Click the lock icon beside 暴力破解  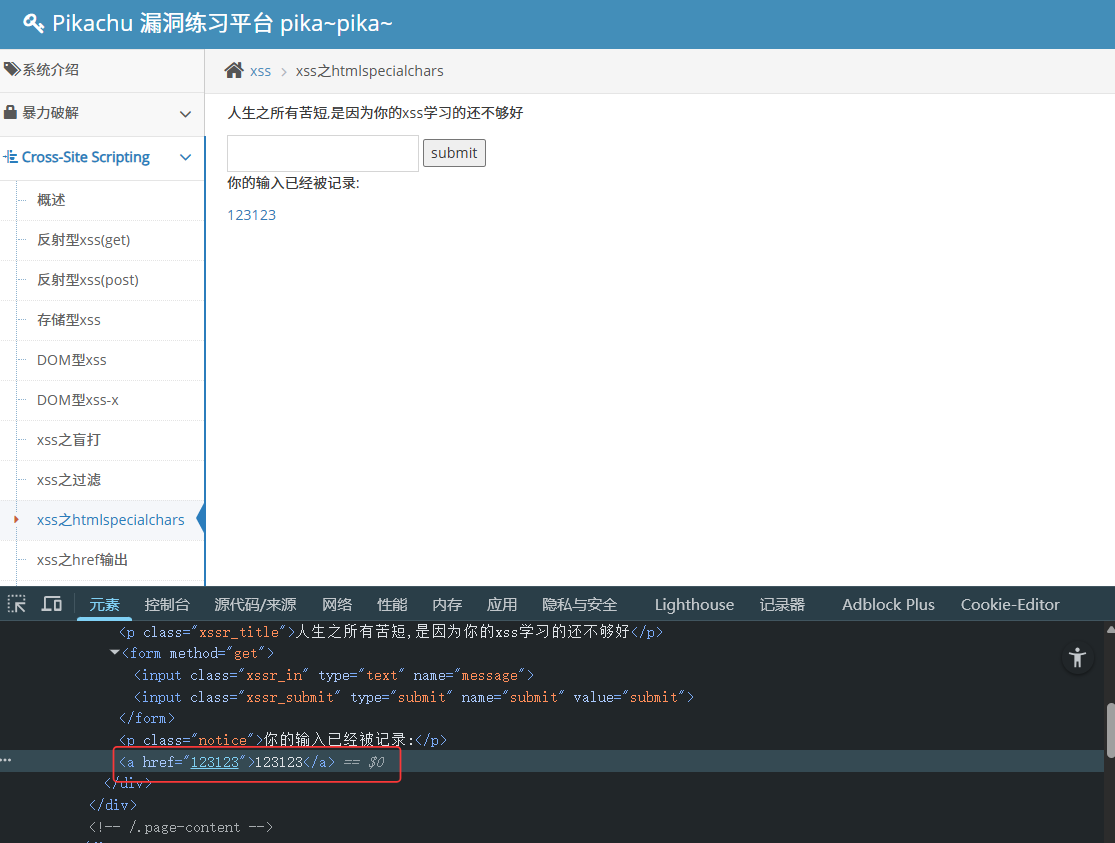click(10, 112)
